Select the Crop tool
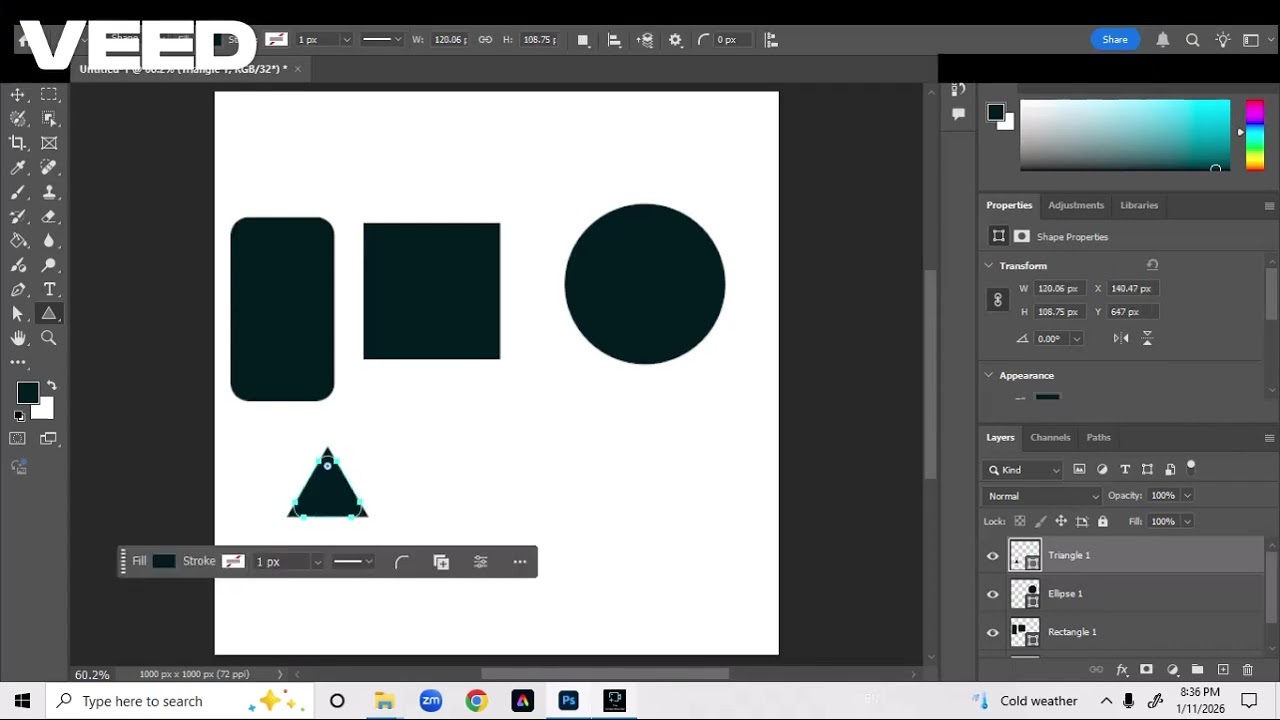The image size is (1280, 720). [18, 143]
